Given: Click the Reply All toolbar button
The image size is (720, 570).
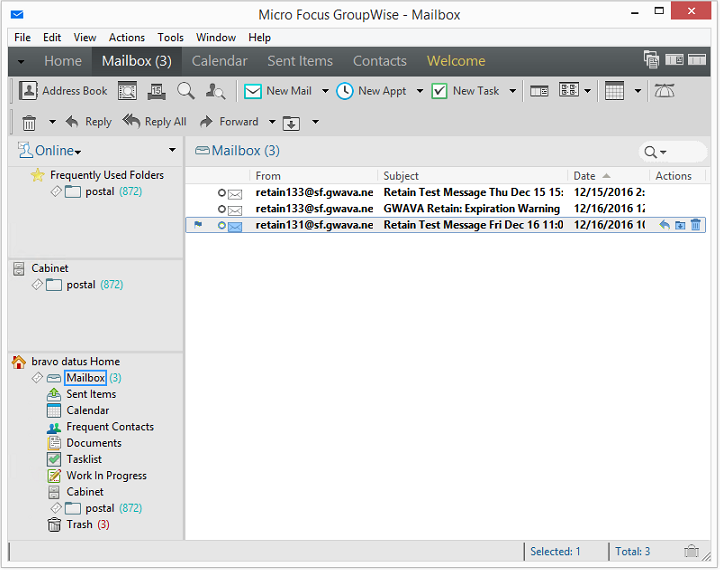Looking at the screenshot, I should [155, 122].
